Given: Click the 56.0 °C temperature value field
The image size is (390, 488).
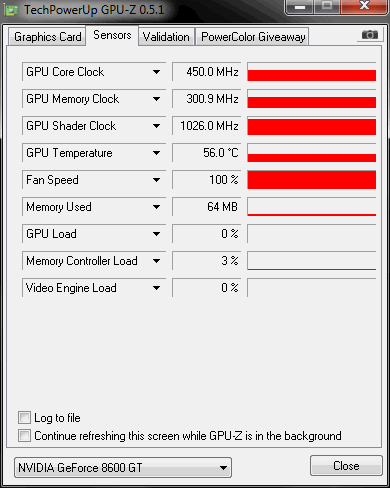Looking at the screenshot, I should (207, 153).
